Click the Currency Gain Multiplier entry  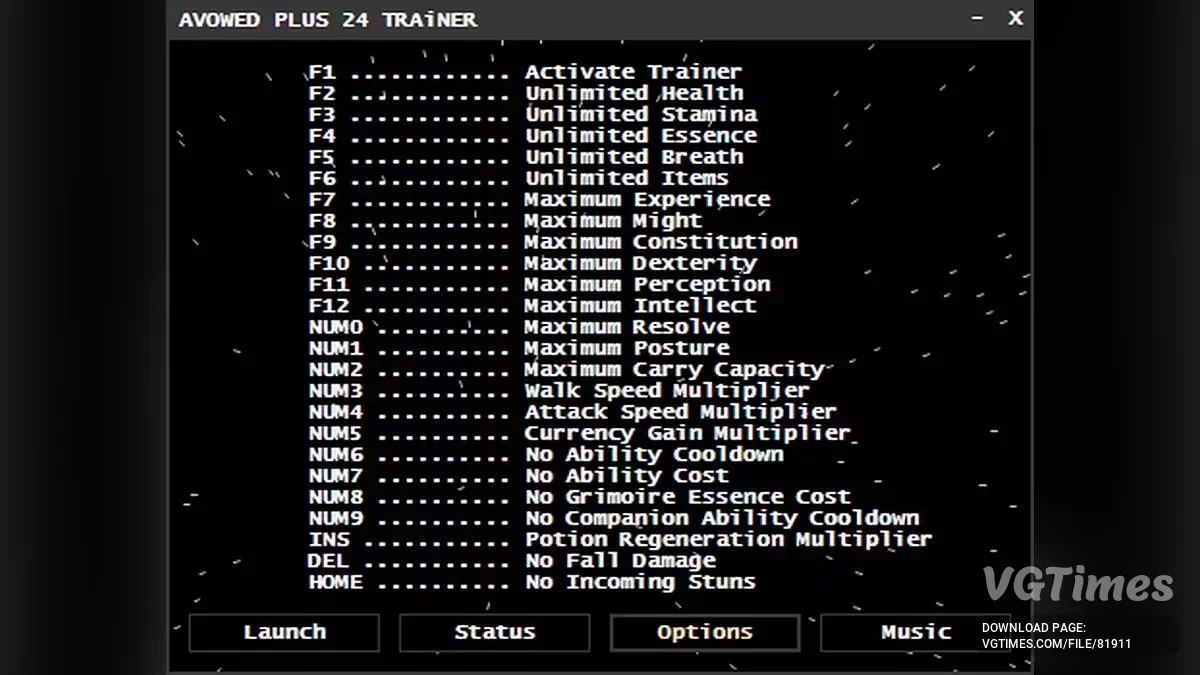[x=687, y=433]
